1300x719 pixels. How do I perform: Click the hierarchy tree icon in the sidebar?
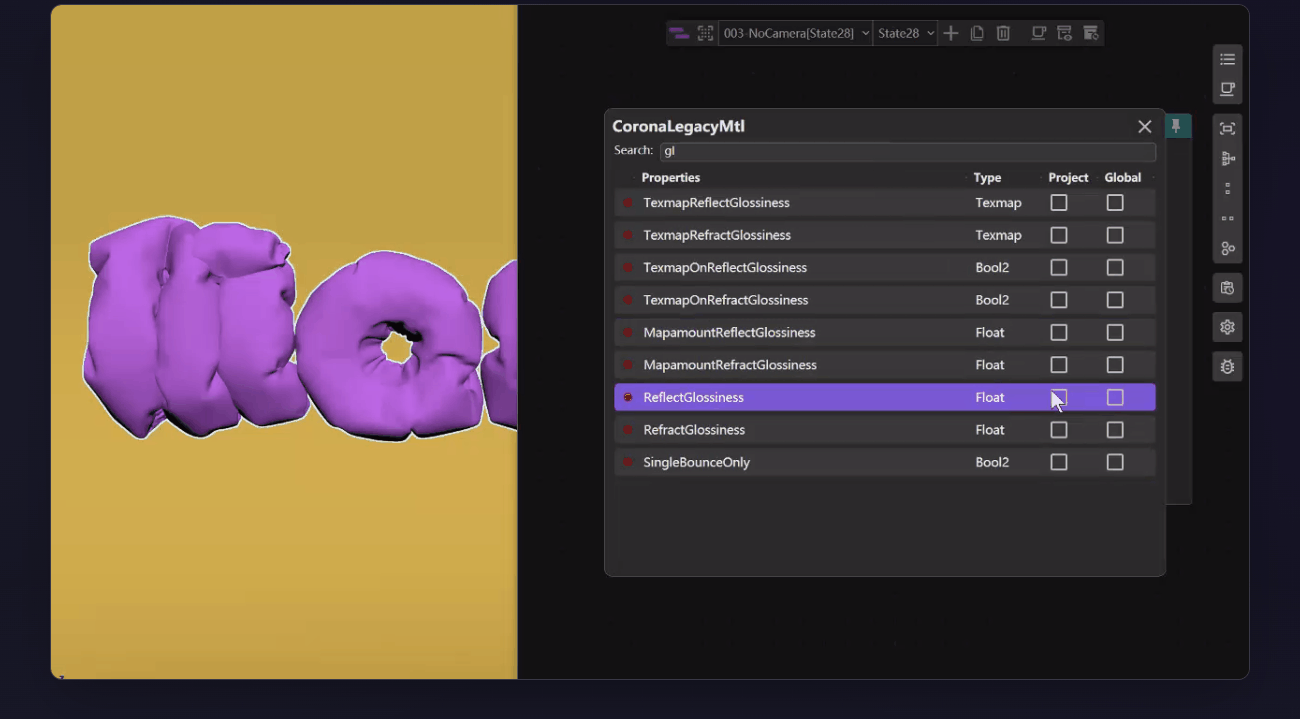(1227, 158)
